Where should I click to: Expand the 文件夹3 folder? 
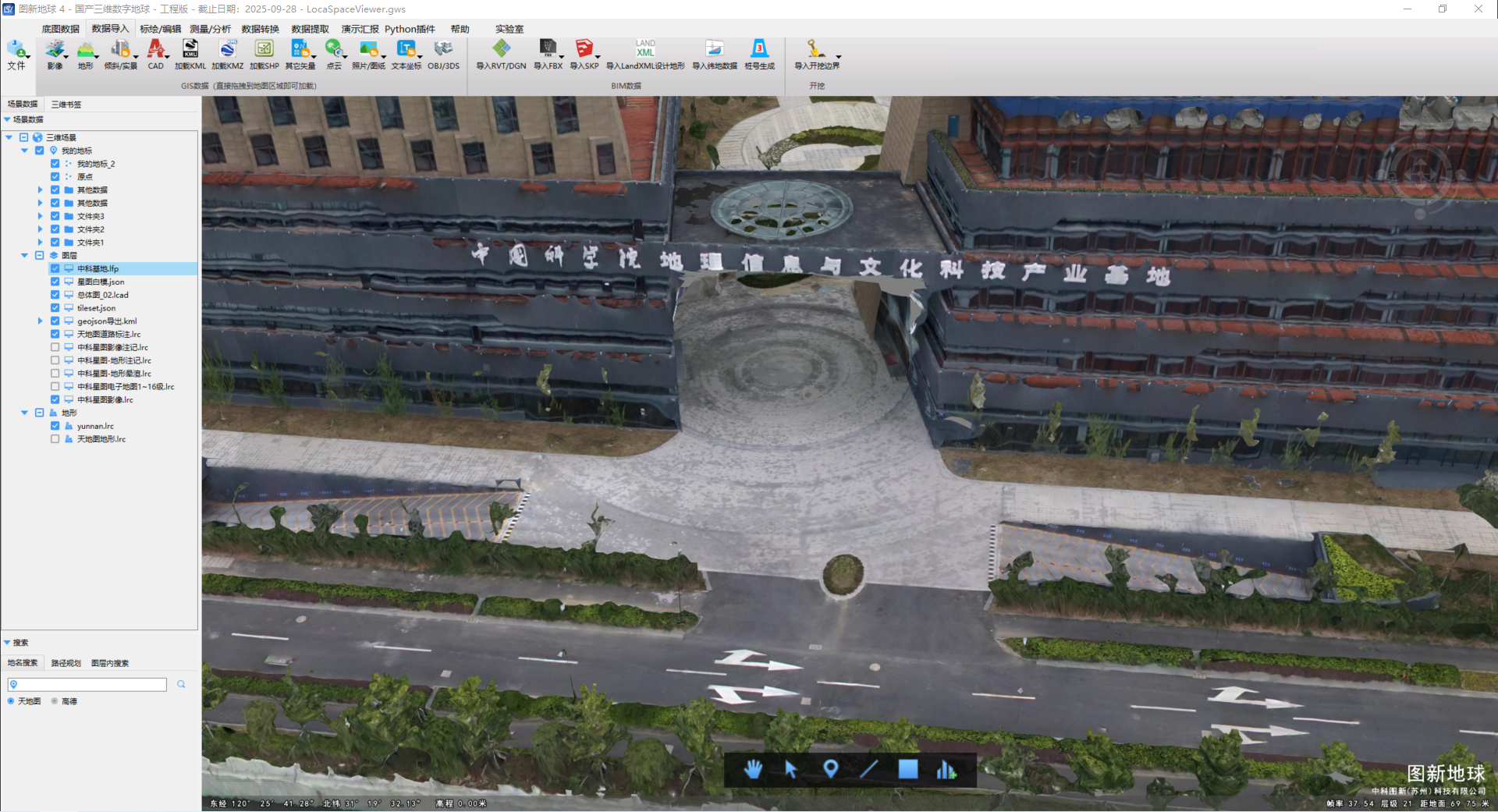pos(40,216)
